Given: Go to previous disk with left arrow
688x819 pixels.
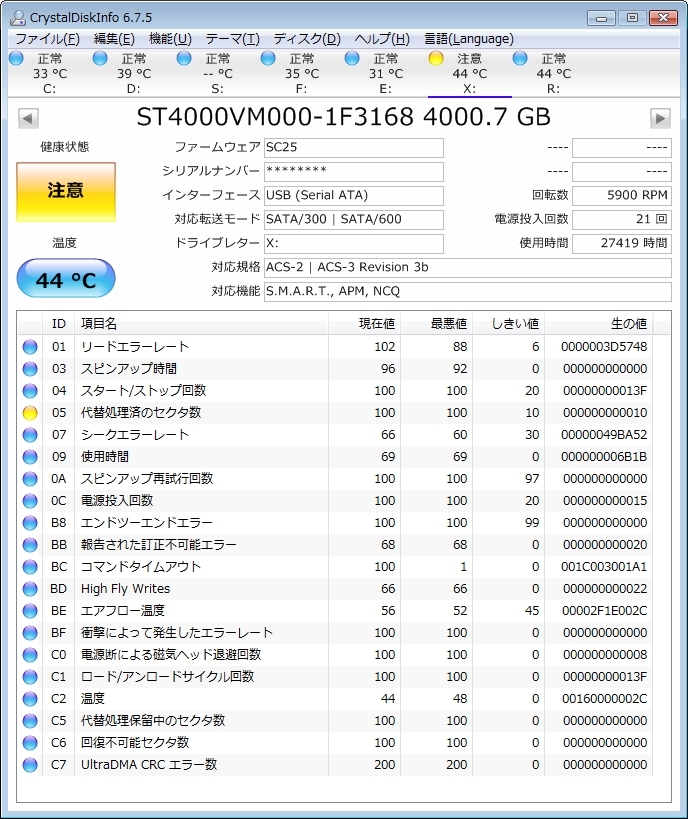Looking at the screenshot, I should coord(28,118).
